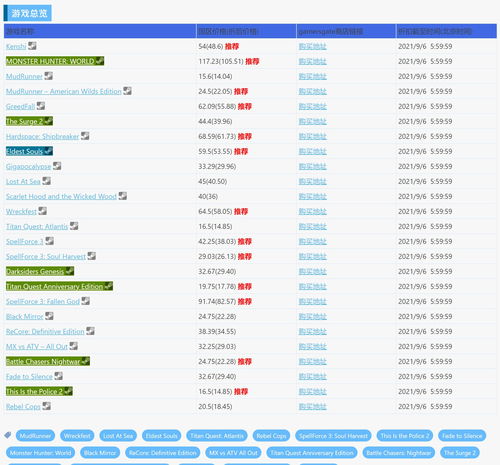Open the Steam icon next to MX vs ATV – All Out
Screen dimensions: 500x465
(x=74, y=346)
